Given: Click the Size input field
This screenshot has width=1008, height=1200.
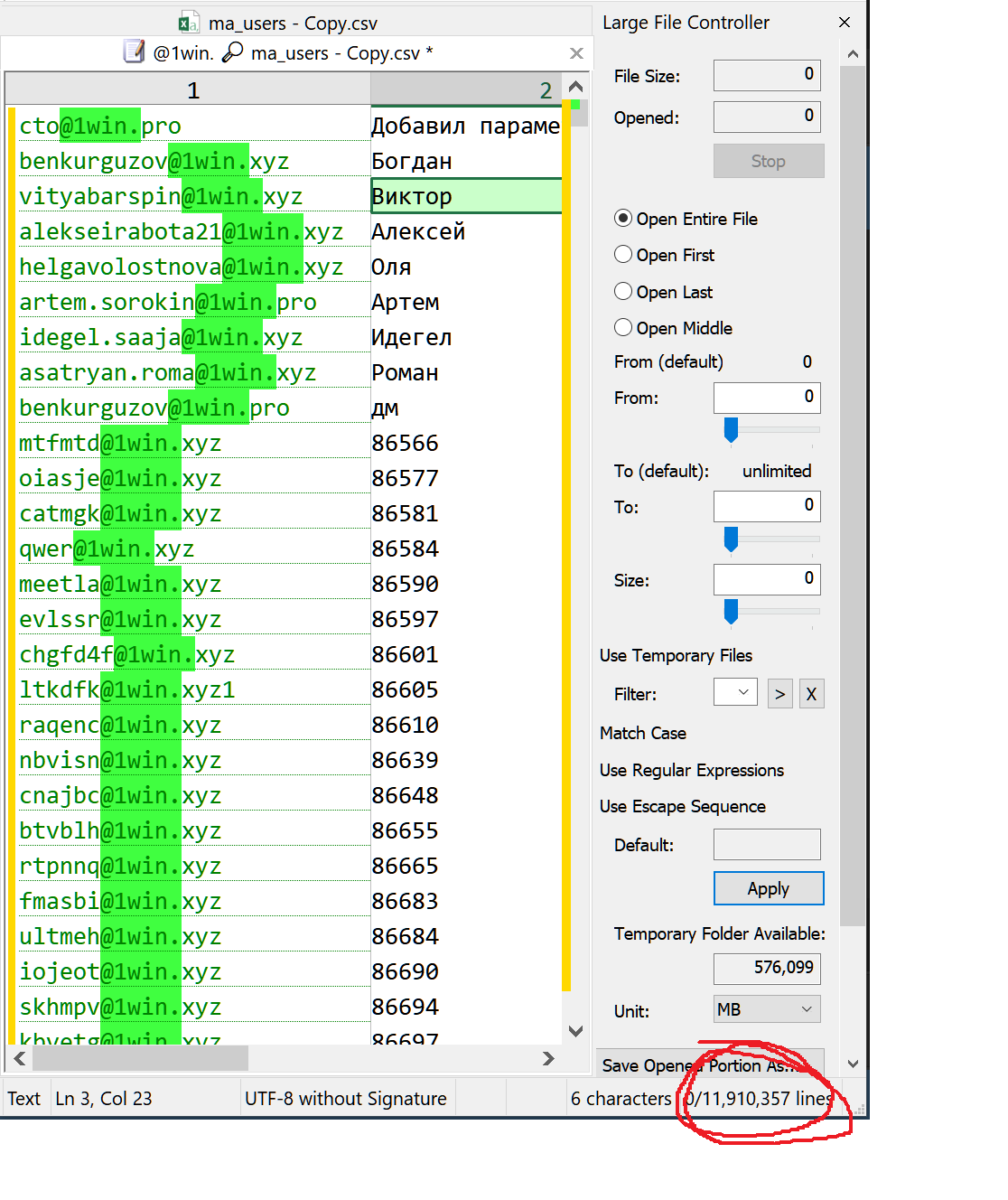Looking at the screenshot, I should 767,579.
